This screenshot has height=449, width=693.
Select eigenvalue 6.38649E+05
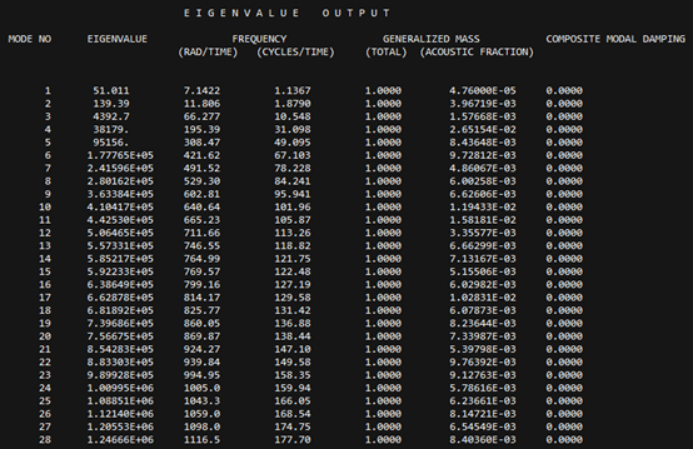(x=120, y=285)
